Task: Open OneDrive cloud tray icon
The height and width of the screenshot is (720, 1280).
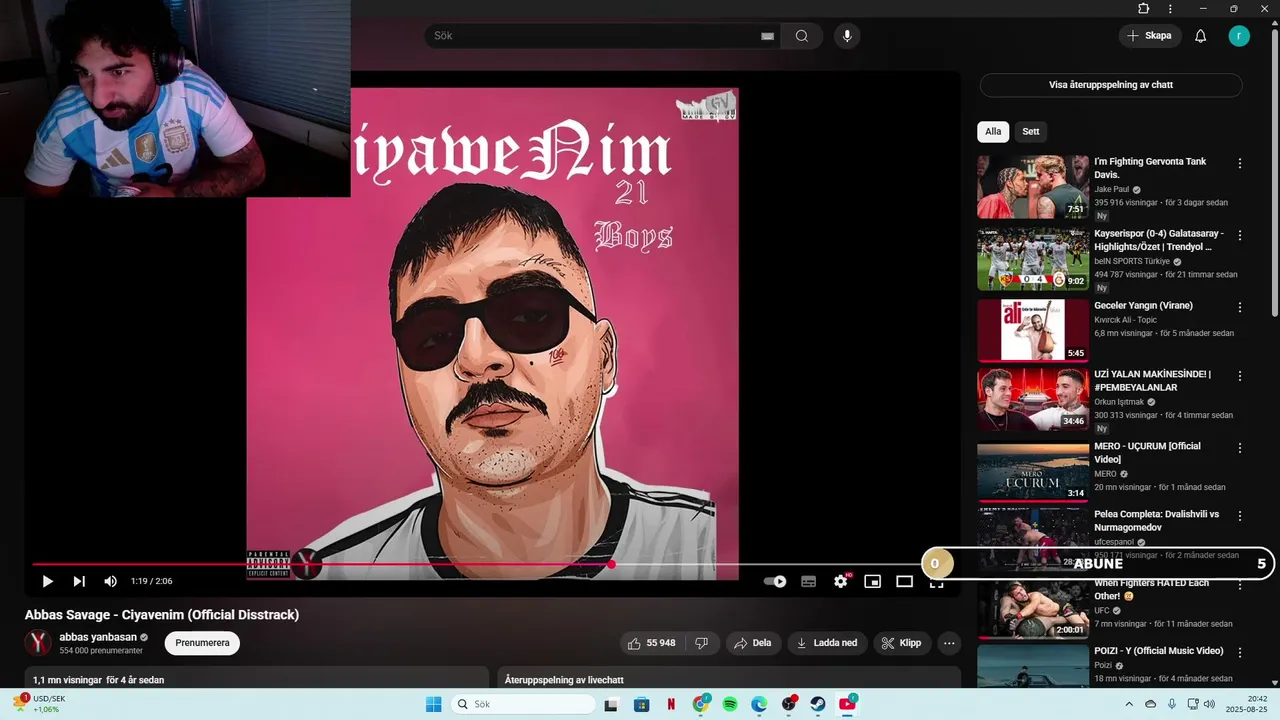Action: tap(1150, 704)
